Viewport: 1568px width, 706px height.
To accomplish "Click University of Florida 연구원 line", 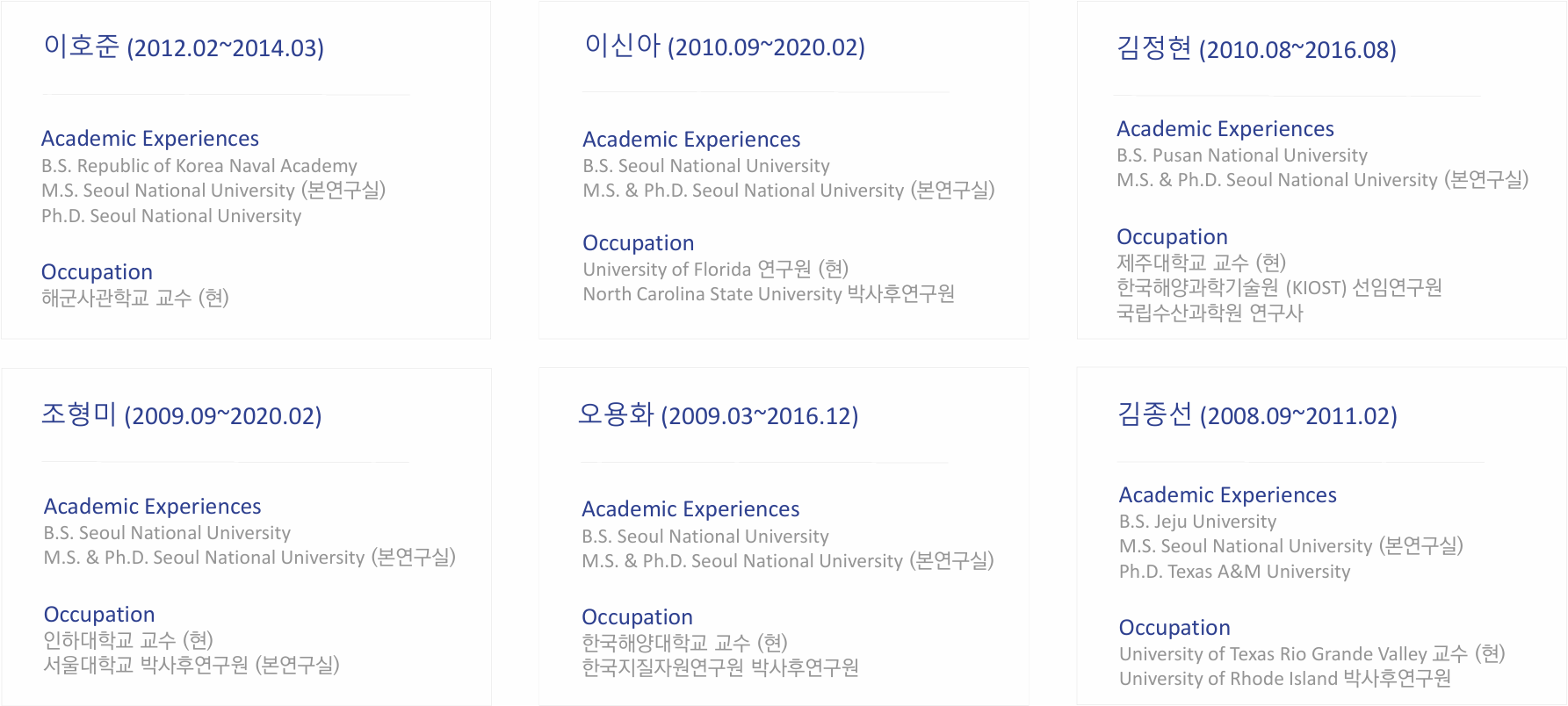I will click(715, 269).
